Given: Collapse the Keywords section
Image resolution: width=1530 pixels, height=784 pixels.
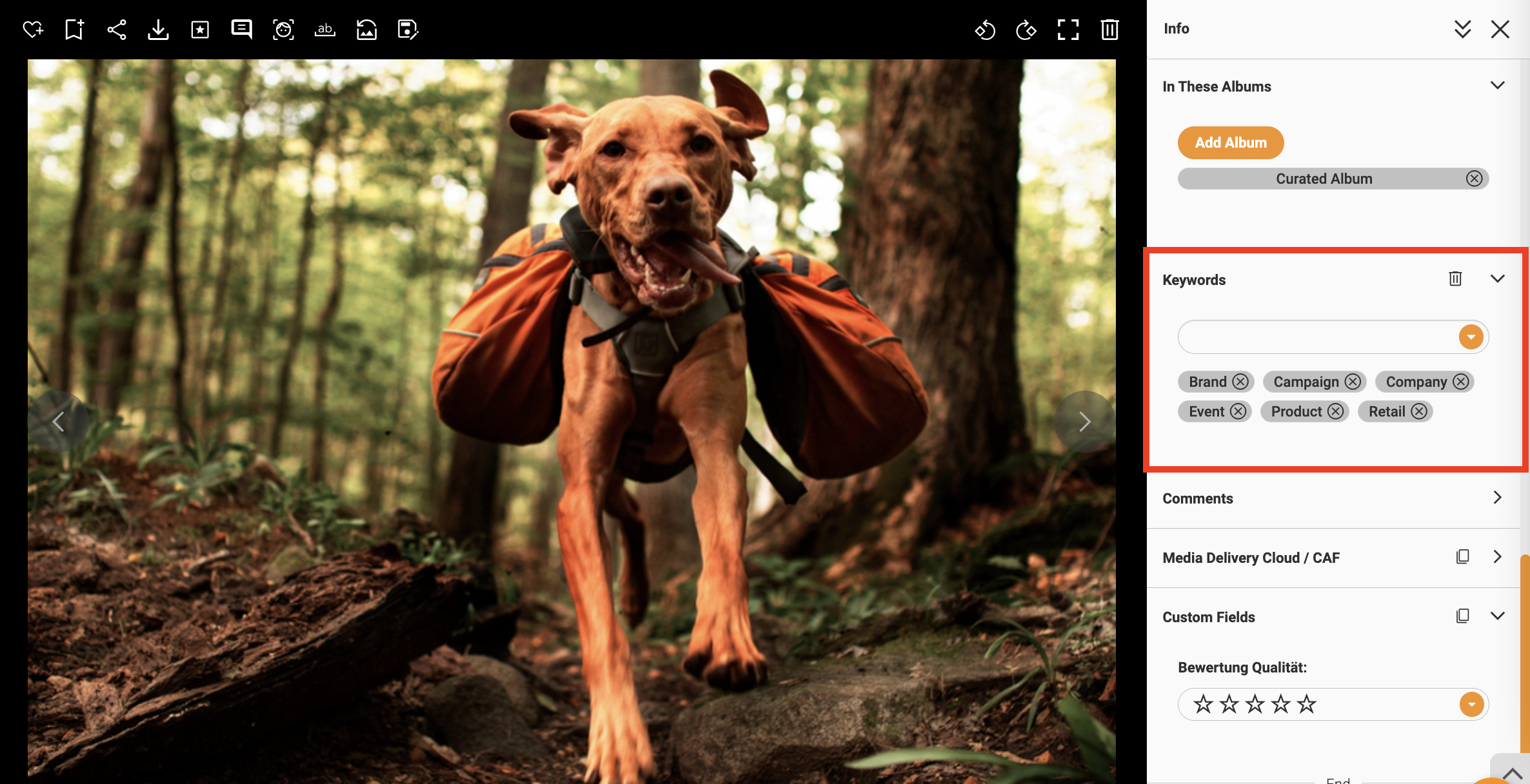Looking at the screenshot, I should (1498, 279).
